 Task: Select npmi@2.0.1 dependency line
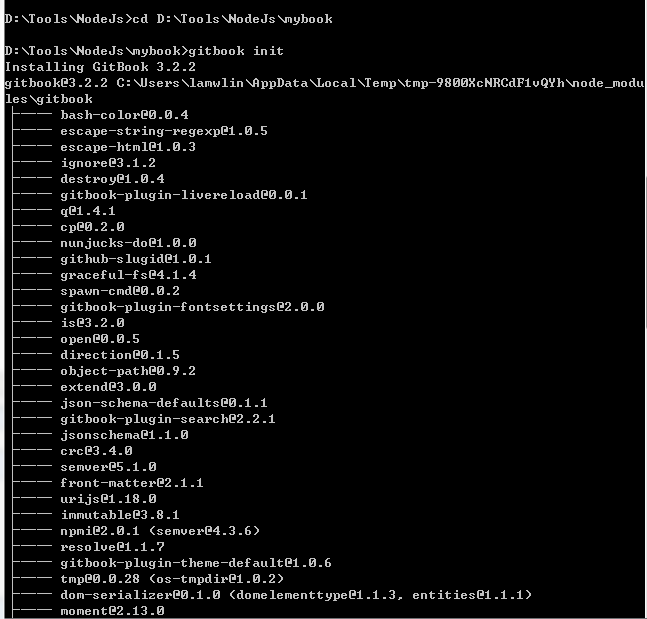[160, 531]
